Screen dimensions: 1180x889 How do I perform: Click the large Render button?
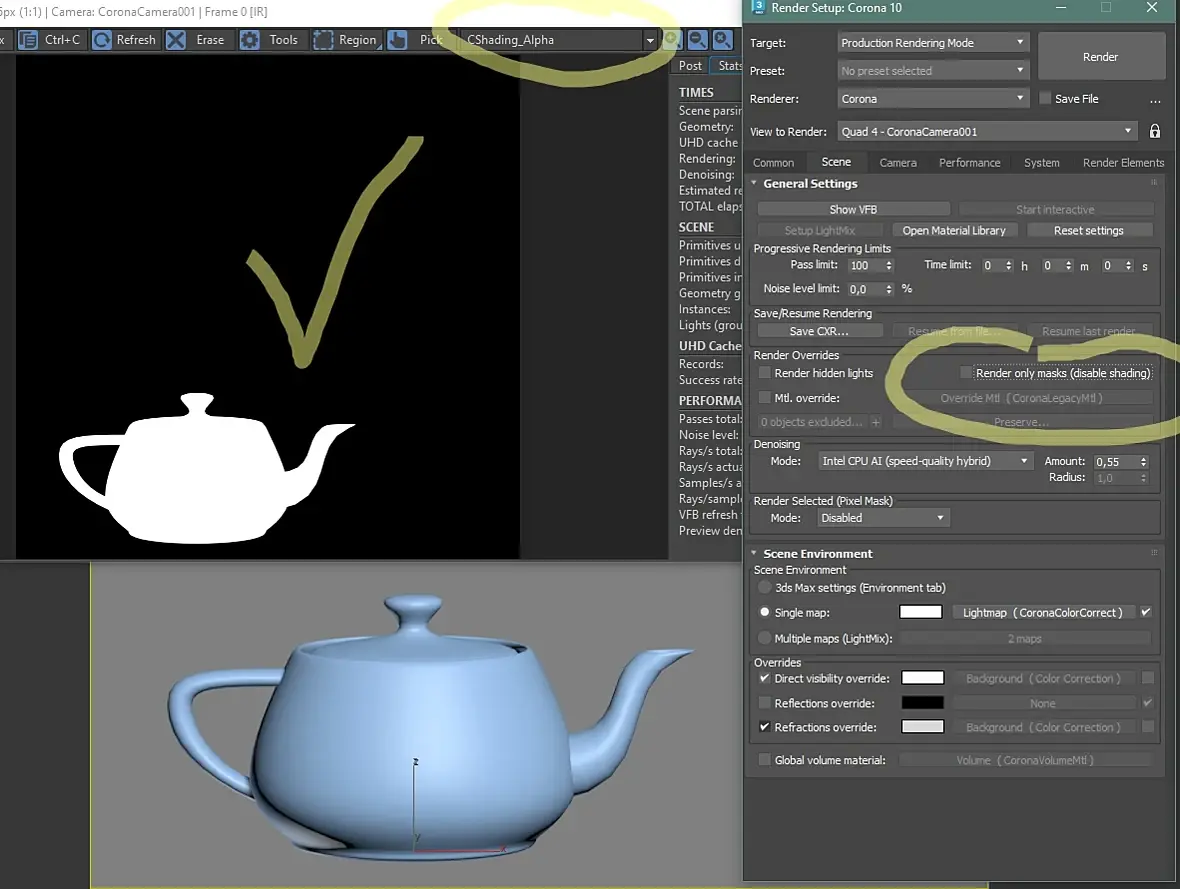point(1100,57)
